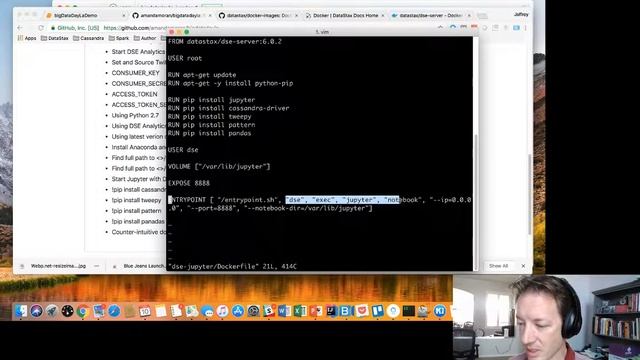Click '!pip install tweepy' list item
The height and width of the screenshot is (360, 640).
pos(136,200)
